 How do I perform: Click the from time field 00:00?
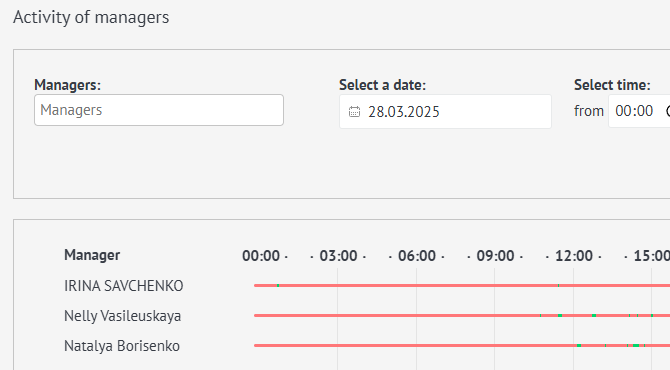[x=640, y=111]
